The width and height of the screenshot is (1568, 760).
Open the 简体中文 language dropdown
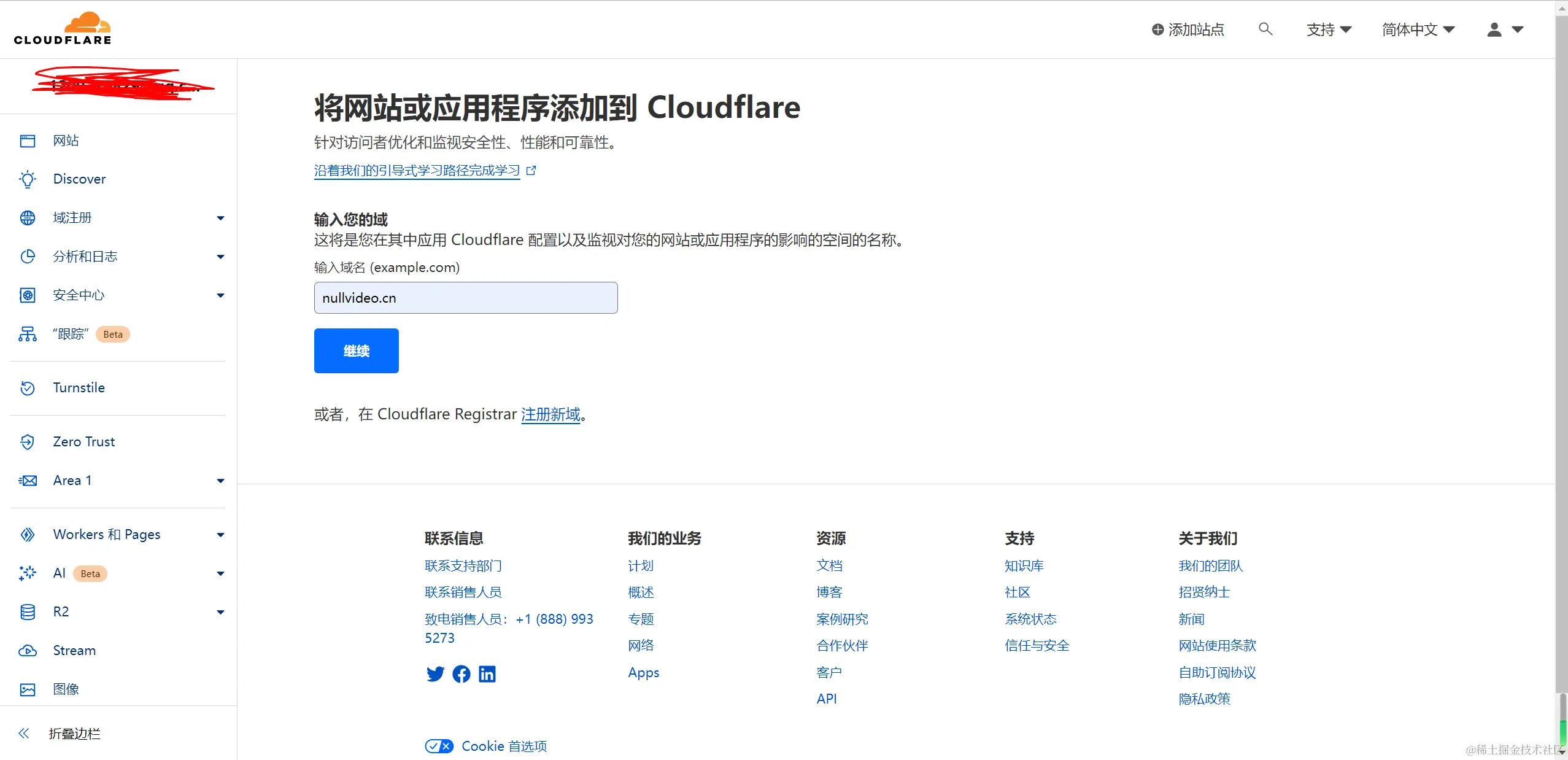pos(1418,29)
